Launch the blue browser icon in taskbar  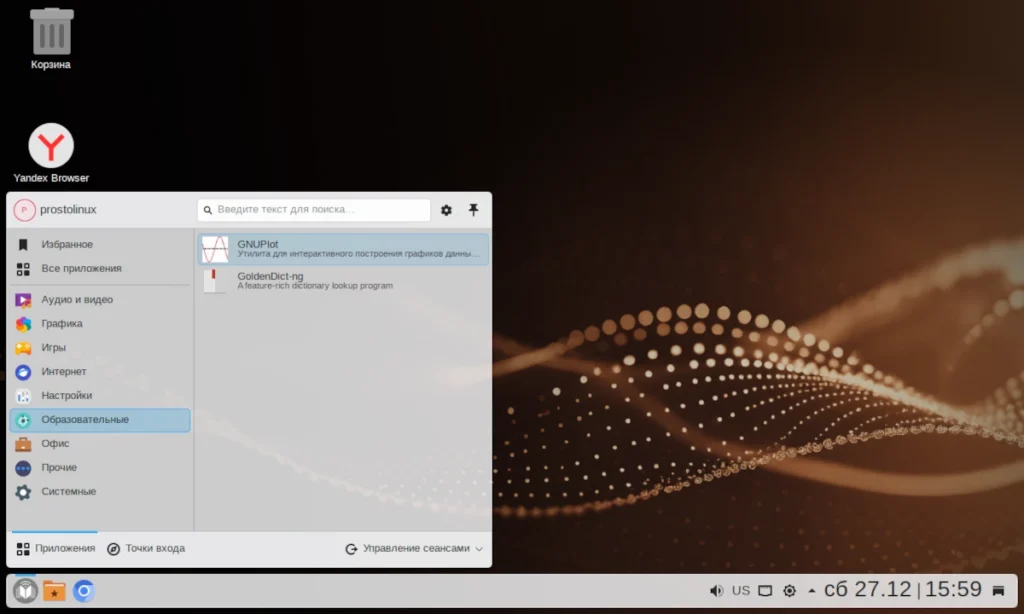coord(84,591)
